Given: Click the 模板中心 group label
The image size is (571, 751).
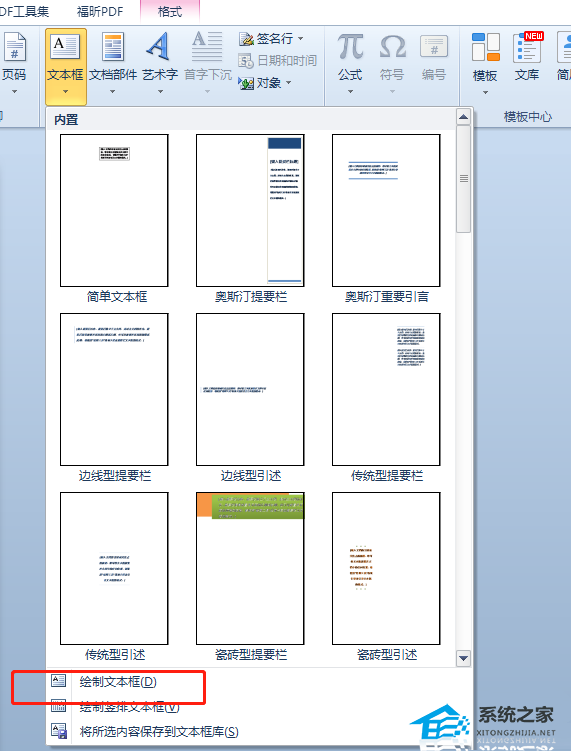Looking at the screenshot, I should coord(527,117).
